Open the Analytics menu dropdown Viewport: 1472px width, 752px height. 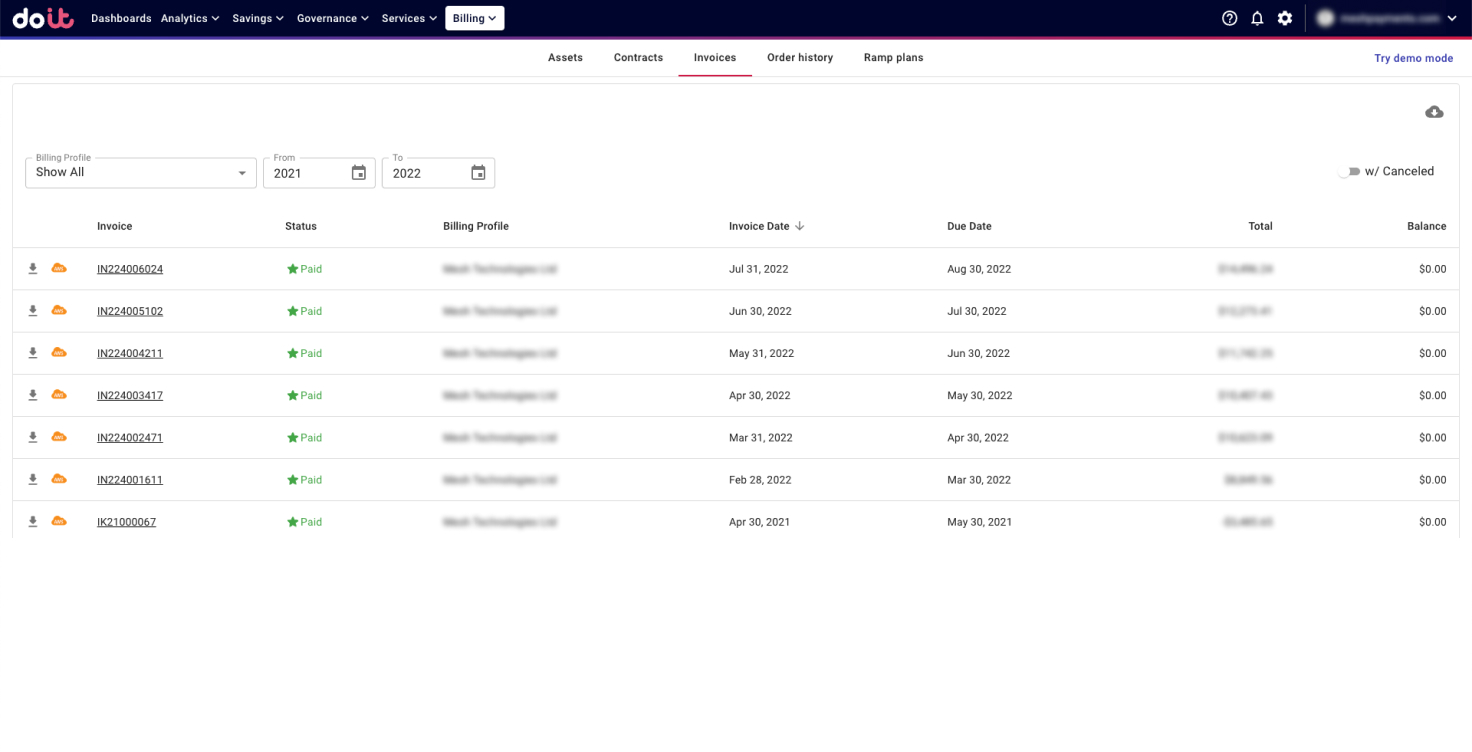[190, 18]
